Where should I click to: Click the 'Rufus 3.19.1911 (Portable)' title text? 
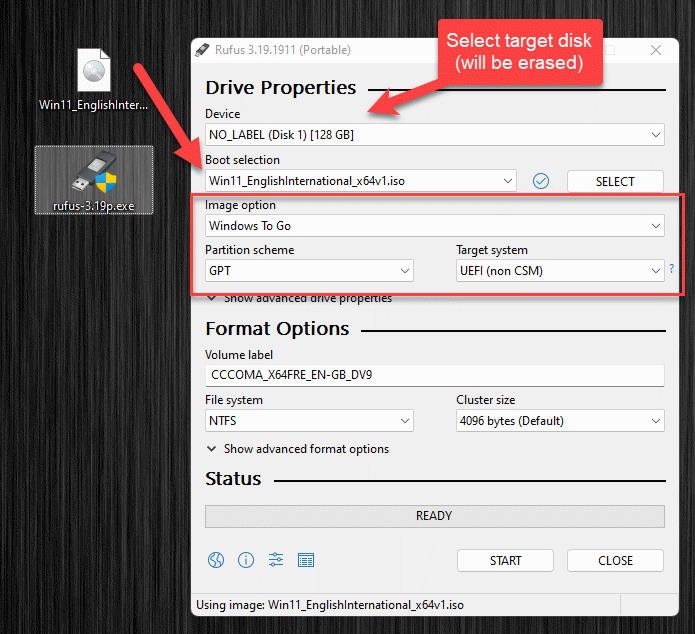[283, 50]
